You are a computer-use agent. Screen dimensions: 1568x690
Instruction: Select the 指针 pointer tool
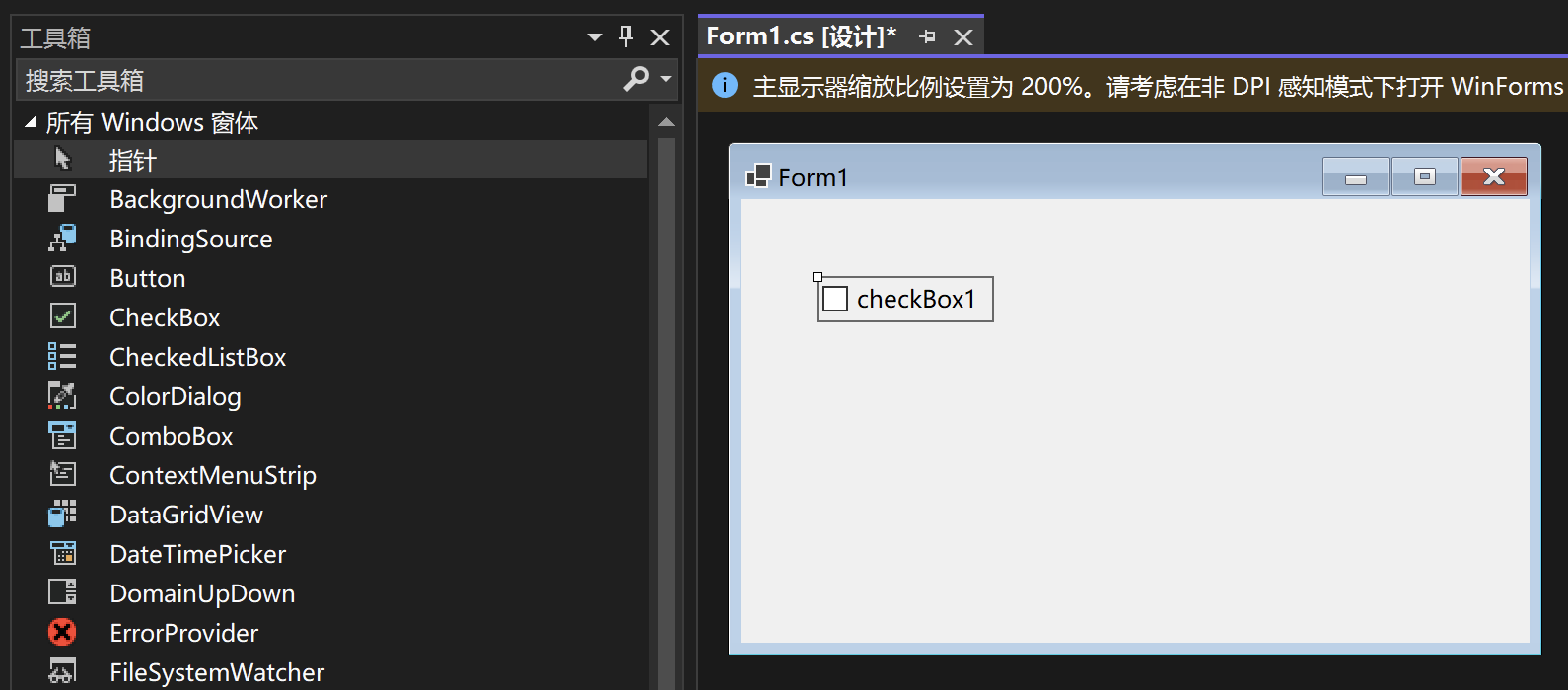point(132,160)
